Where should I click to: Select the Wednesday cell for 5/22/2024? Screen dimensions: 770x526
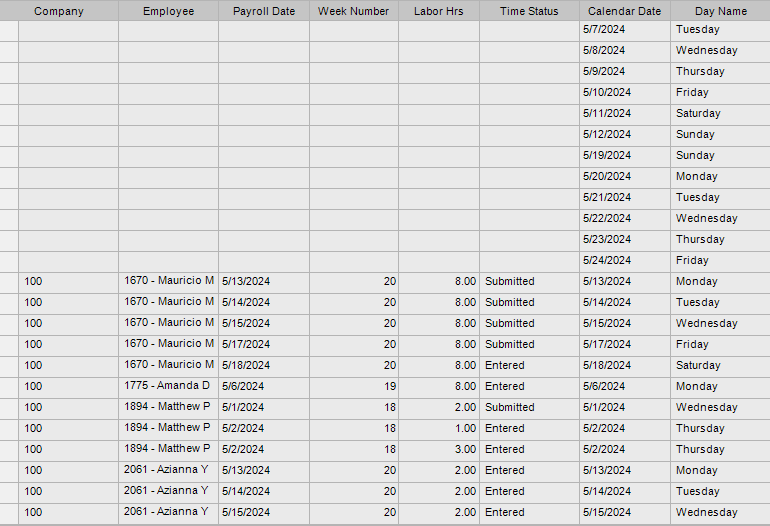720,219
